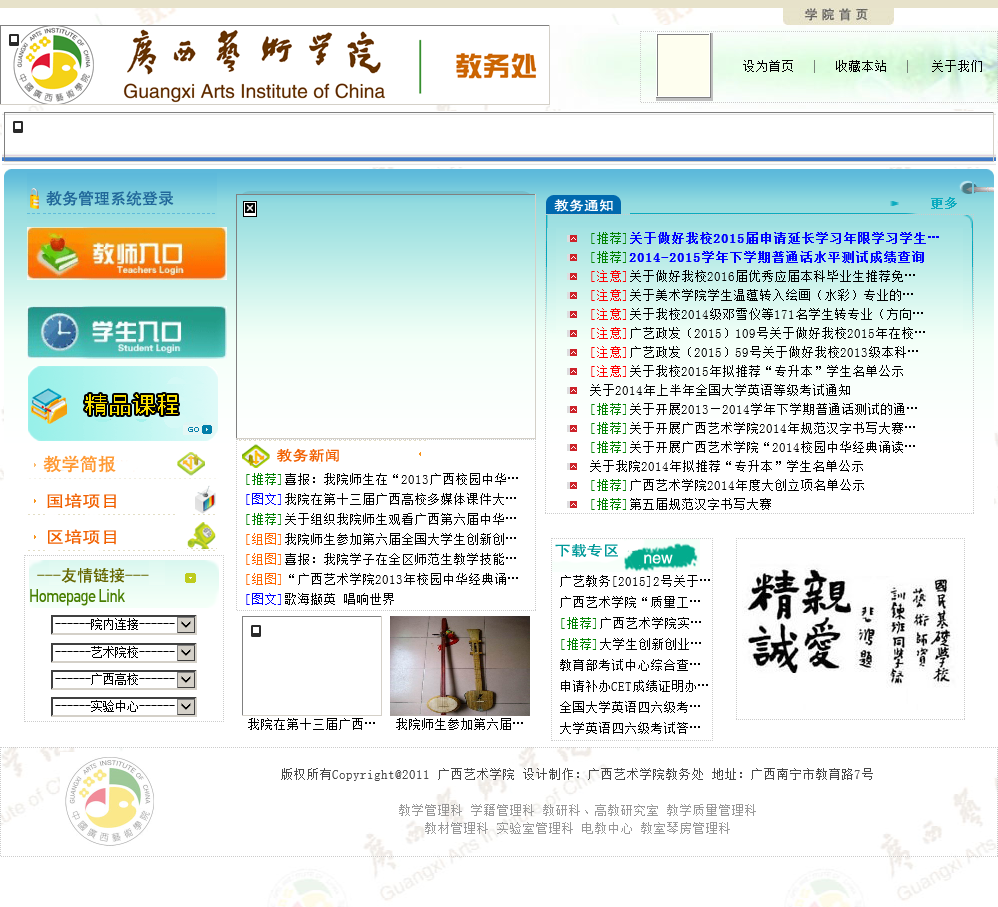This screenshot has width=998, height=907.
Task: Open 教学简报 link
Action: click(x=79, y=464)
